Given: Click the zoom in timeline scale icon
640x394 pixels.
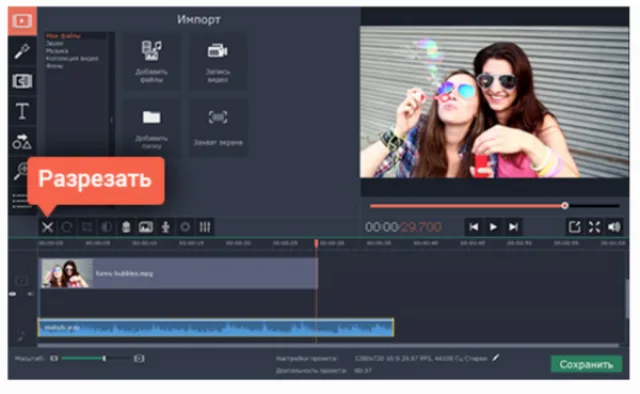Looking at the screenshot, I should 139,358.
